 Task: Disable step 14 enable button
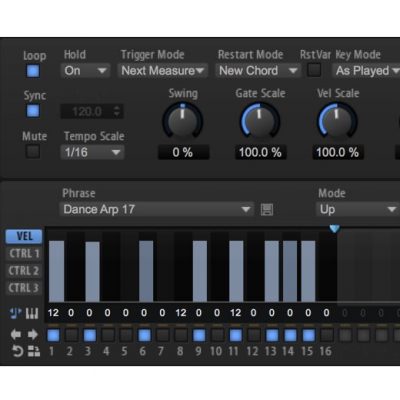pos(290,335)
